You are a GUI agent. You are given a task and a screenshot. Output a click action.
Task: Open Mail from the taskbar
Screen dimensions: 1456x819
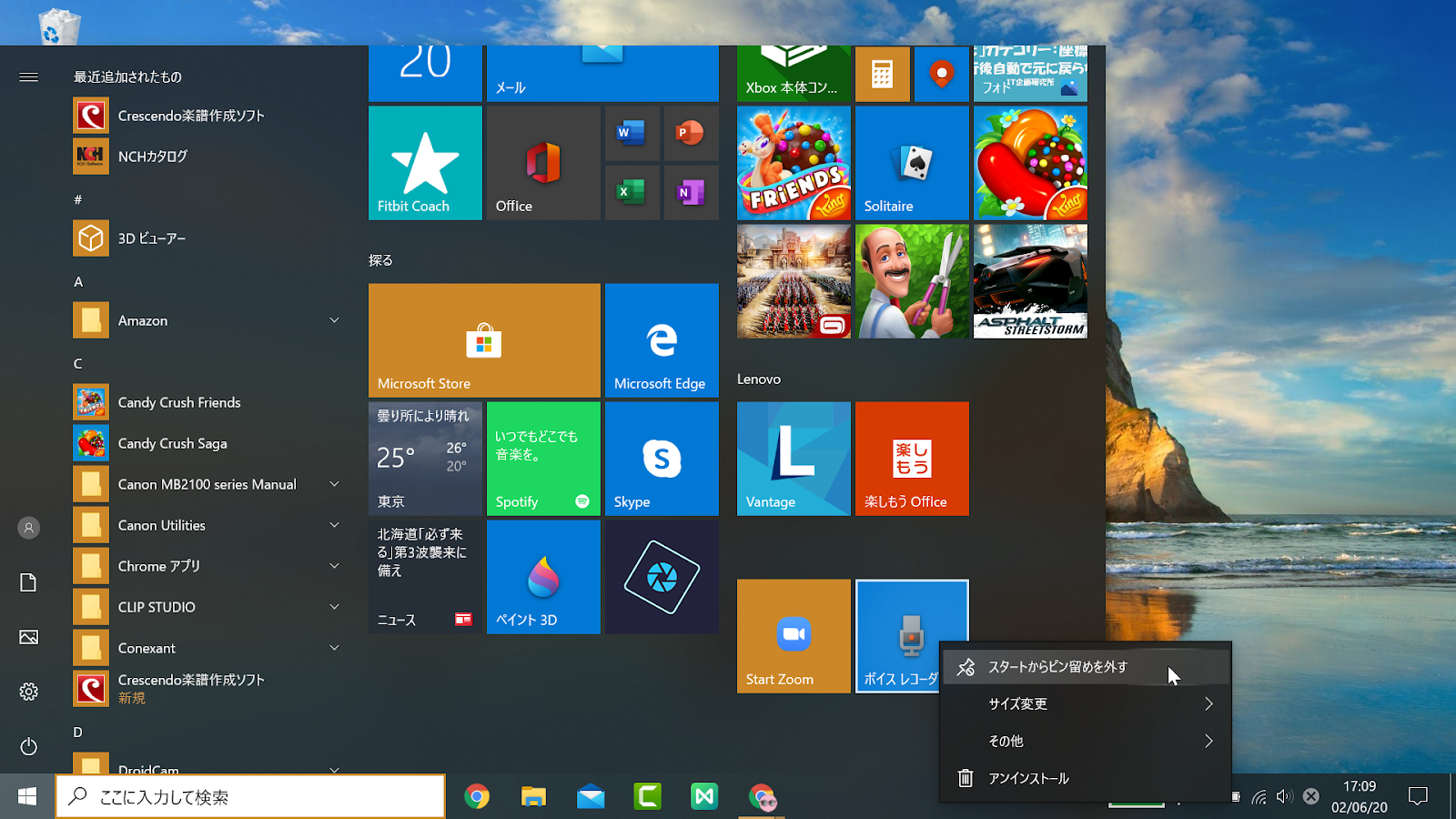click(591, 796)
